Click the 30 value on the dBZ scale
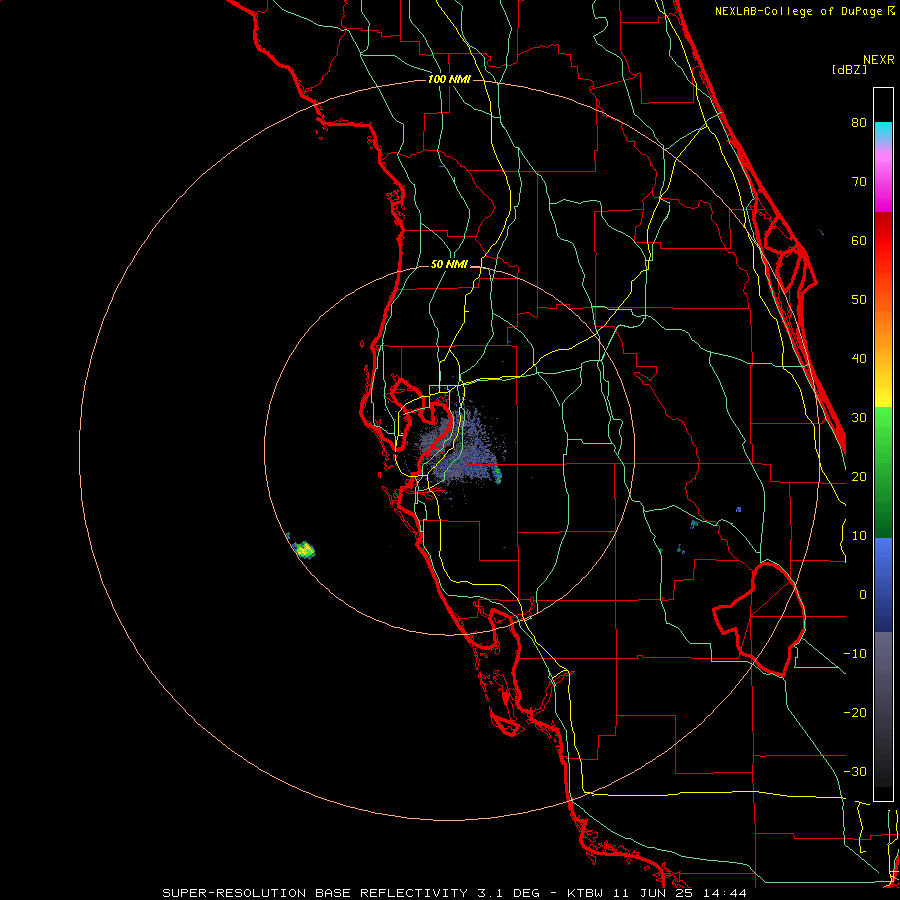900x900 pixels. 859,417
